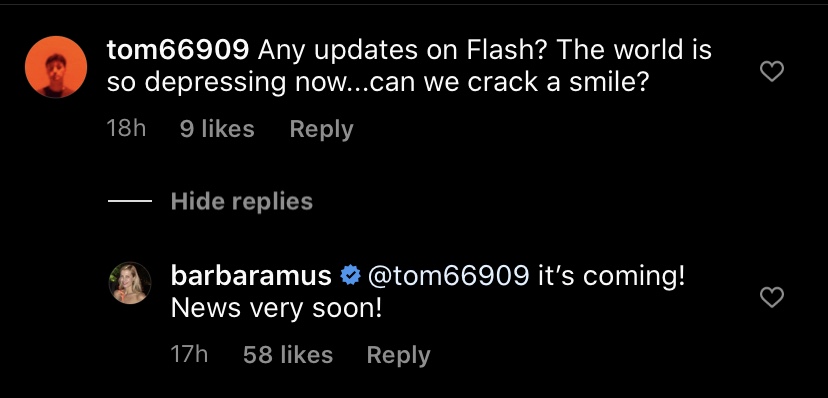The height and width of the screenshot is (398, 828).
Task: Click the 'it's coming!' text in reply
Action: pyautogui.click(x=611, y=276)
